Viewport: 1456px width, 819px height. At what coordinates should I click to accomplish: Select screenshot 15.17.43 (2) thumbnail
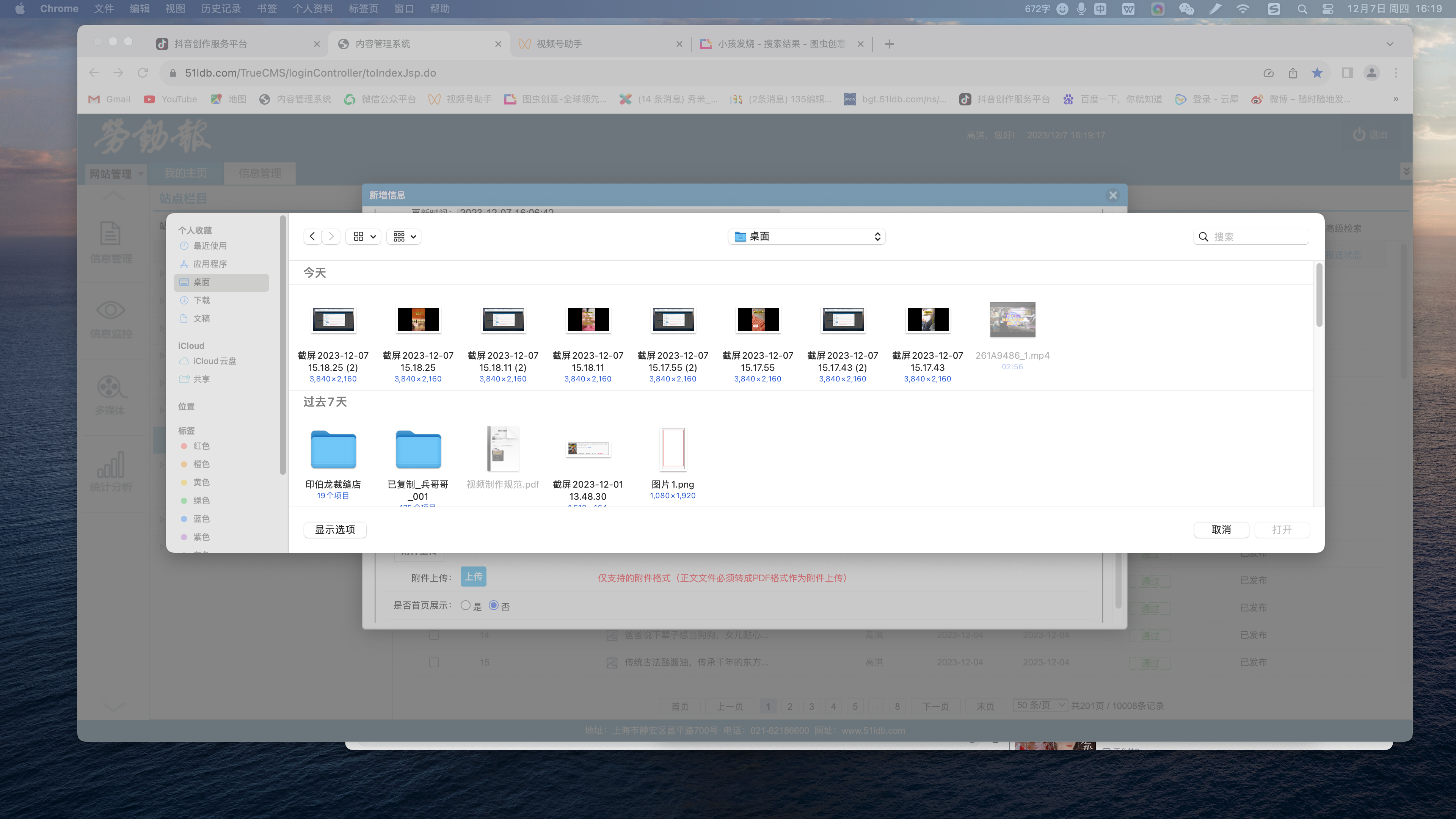pos(843,320)
